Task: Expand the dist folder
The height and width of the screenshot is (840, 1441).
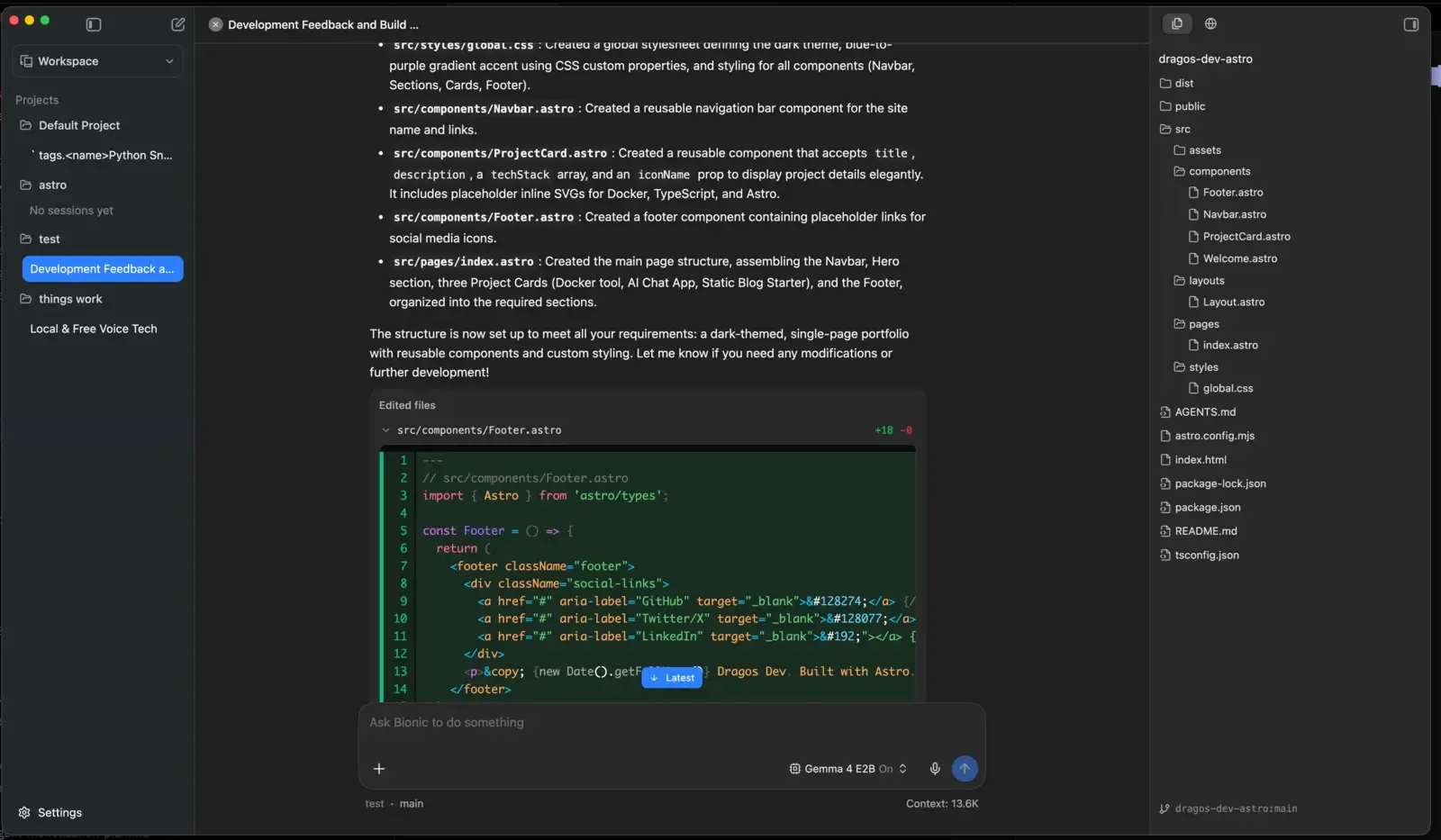Action: pyautogui.click(x=1176, y=83)
